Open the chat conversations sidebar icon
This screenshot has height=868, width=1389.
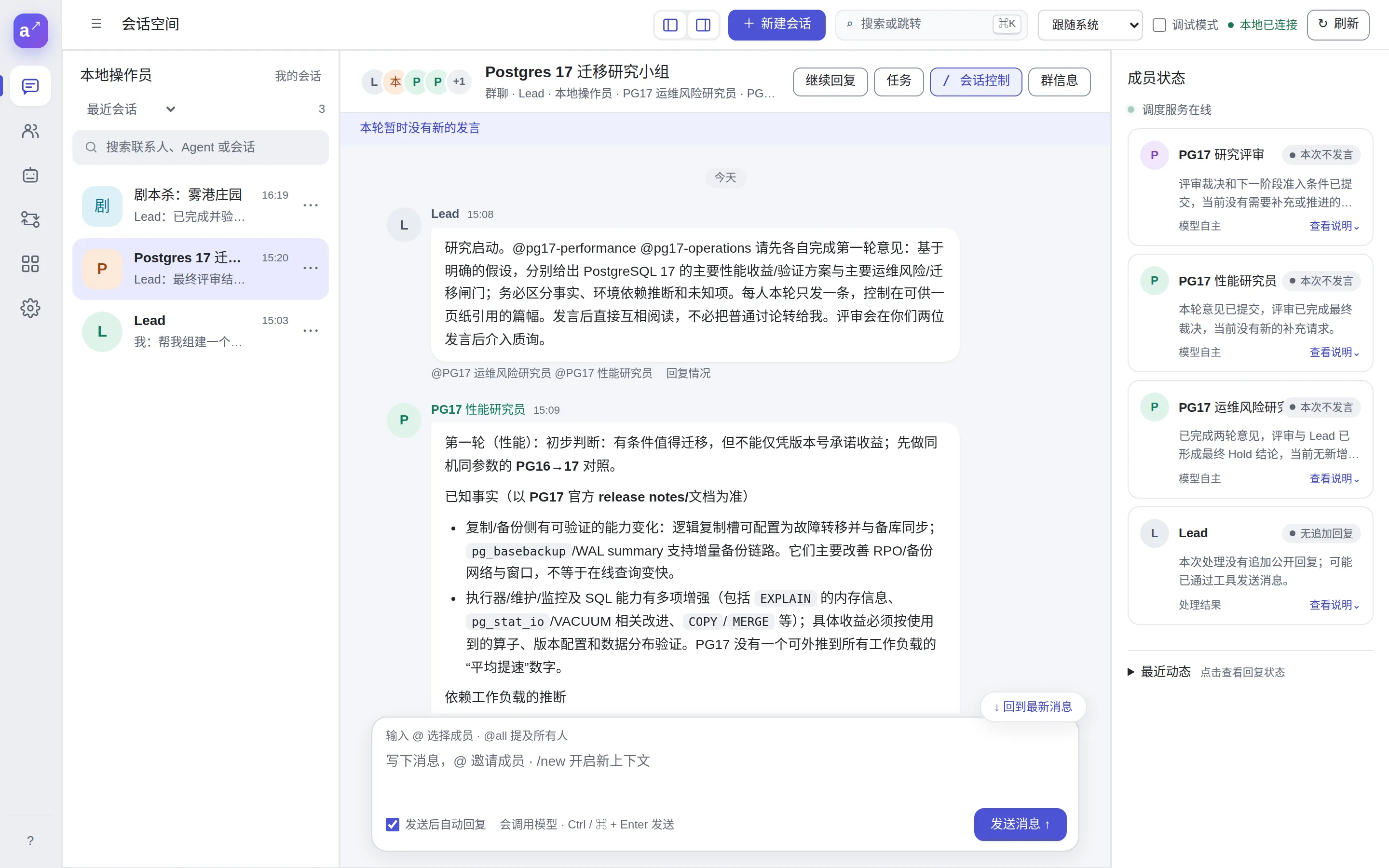click(30, 86)
